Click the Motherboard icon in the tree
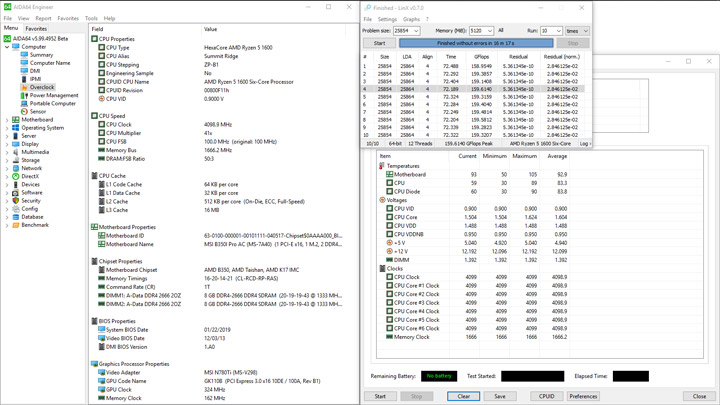 pos(16,119)
